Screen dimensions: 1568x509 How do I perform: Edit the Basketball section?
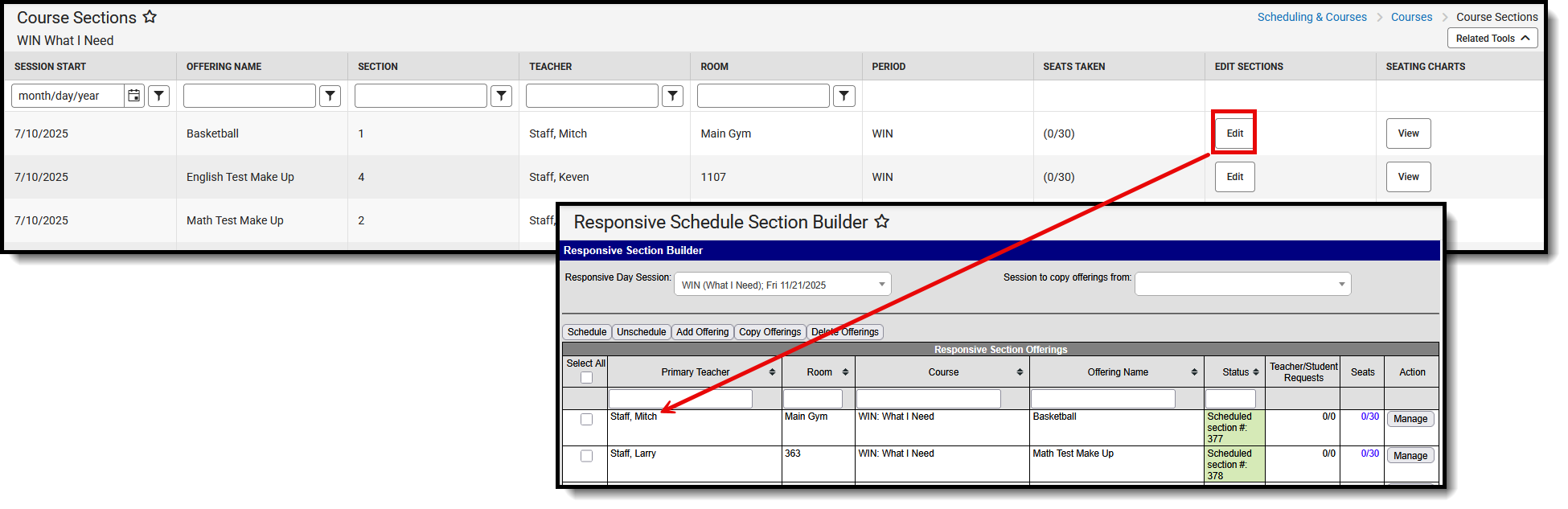click(1235, 133)
